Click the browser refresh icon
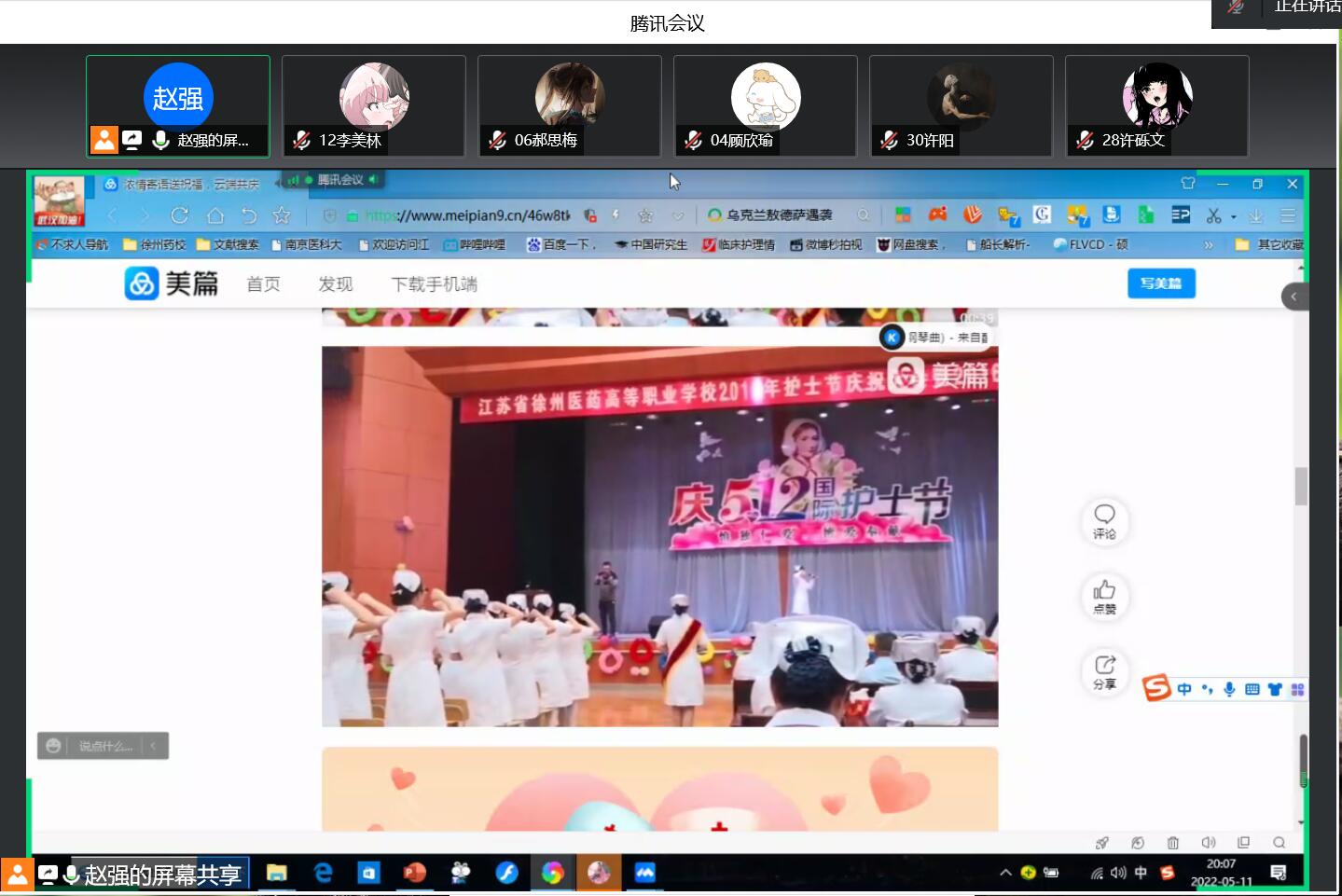 (x=180, y=215)
